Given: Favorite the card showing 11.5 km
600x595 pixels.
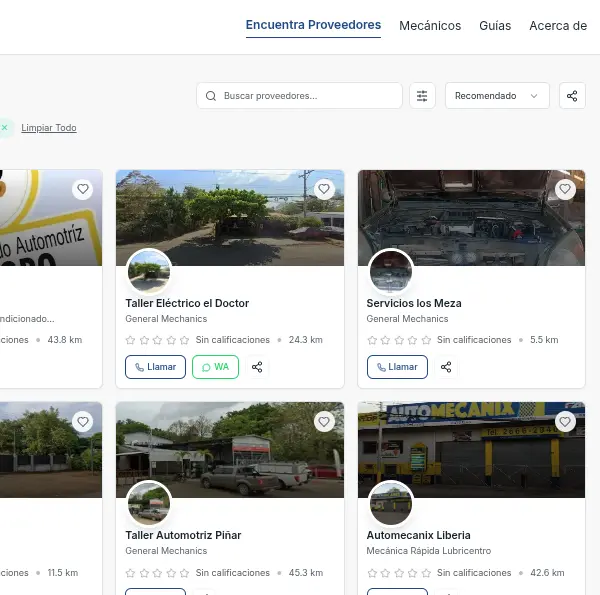Looking at the screenshot, I should point(83,422).
